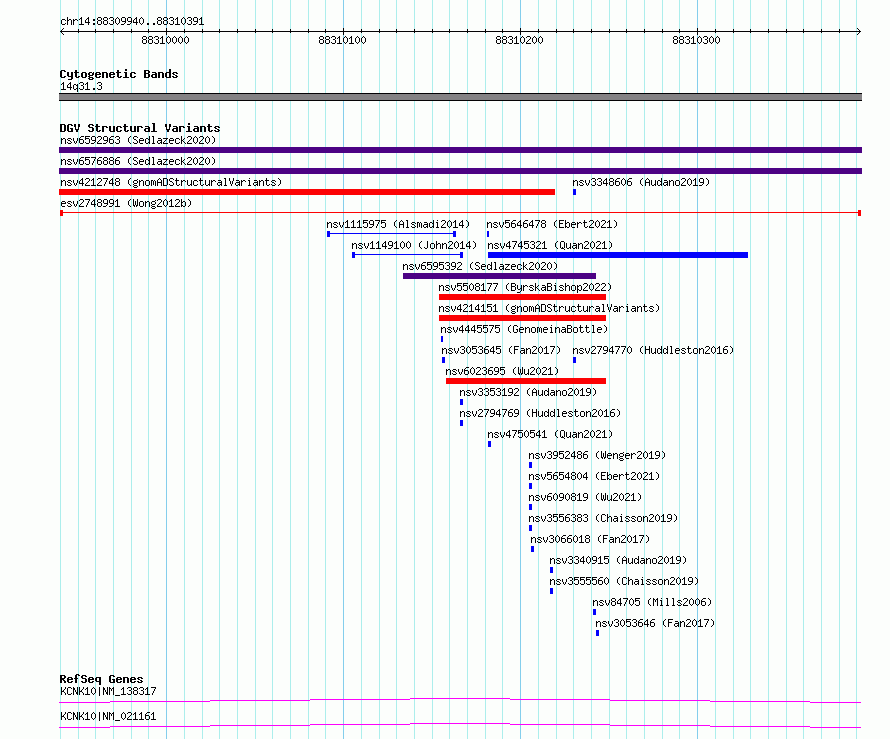Click nsv1149100 (John2014) variant label
890x739 pixels.
tap(414, 245)
